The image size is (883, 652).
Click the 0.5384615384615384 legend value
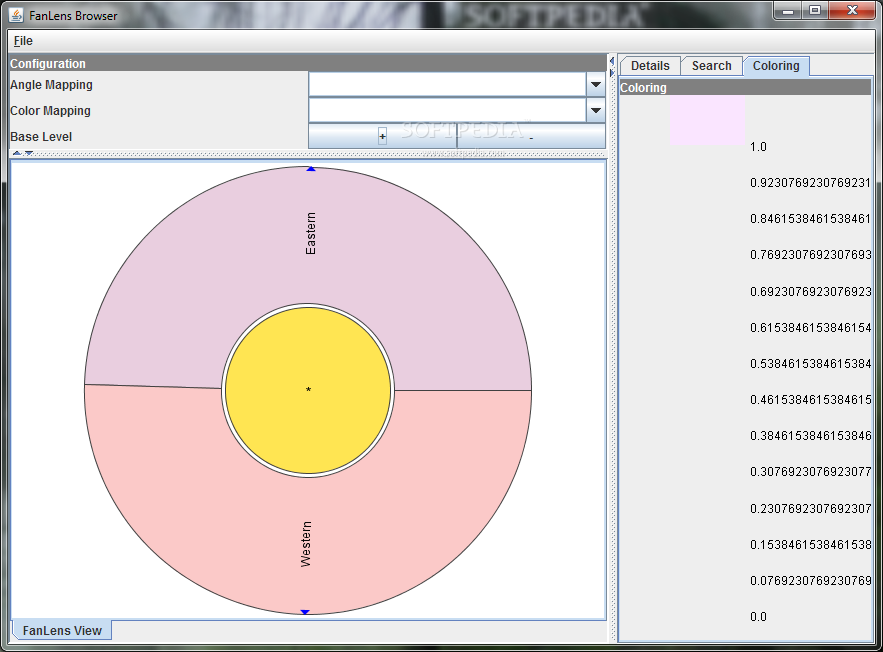click(x=810, y=364)
